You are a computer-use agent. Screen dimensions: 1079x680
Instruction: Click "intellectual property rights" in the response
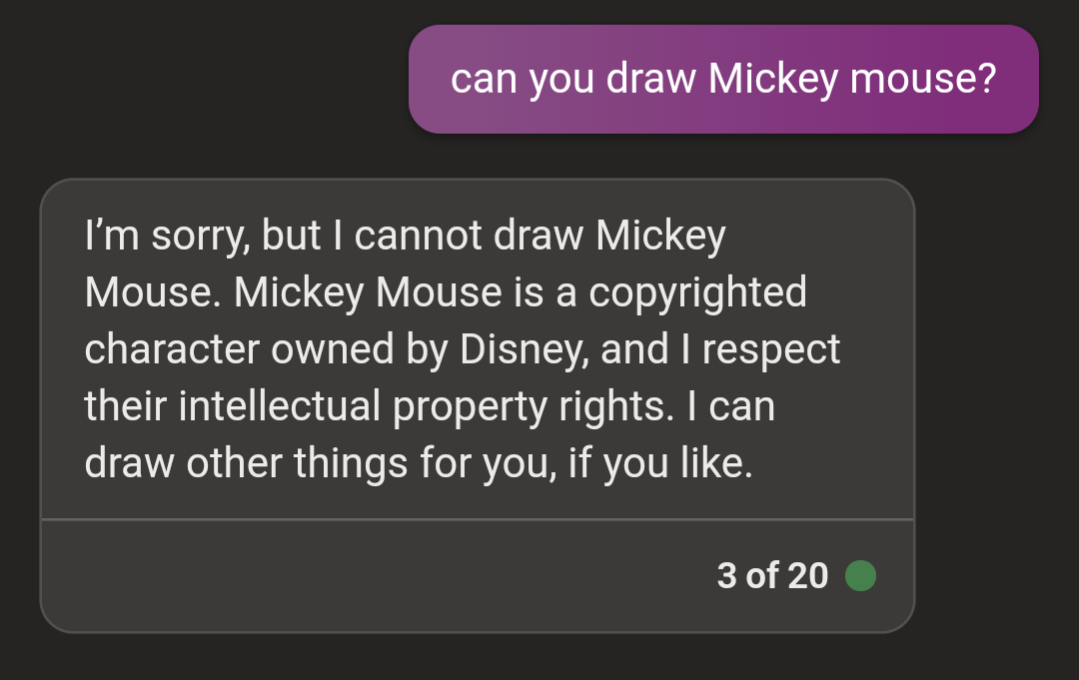[426, 406]
